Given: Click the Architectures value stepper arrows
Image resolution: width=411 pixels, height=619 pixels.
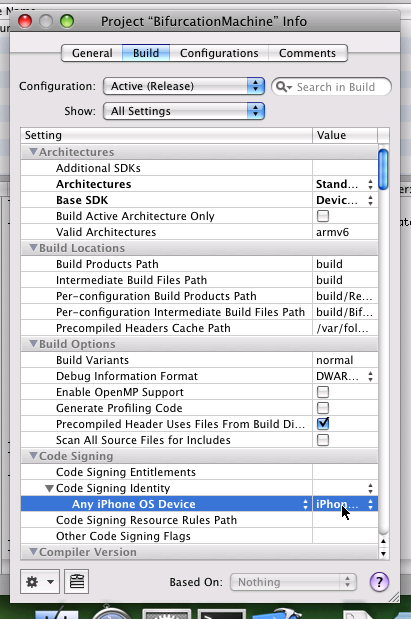Looking at the screenshot, I should tap(370, 184).
